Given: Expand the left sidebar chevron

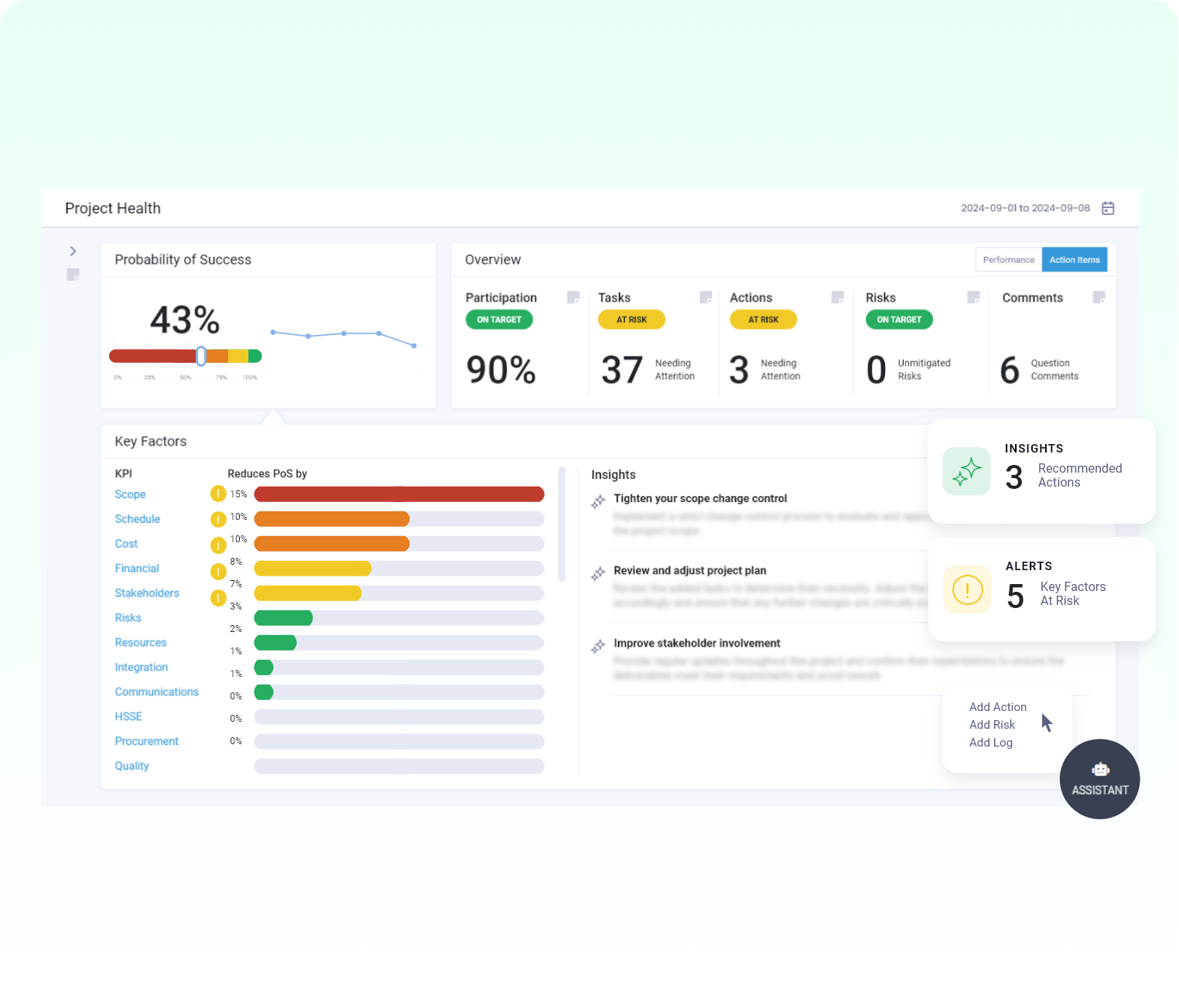Looking at the screenshot, I should point(73,251).
